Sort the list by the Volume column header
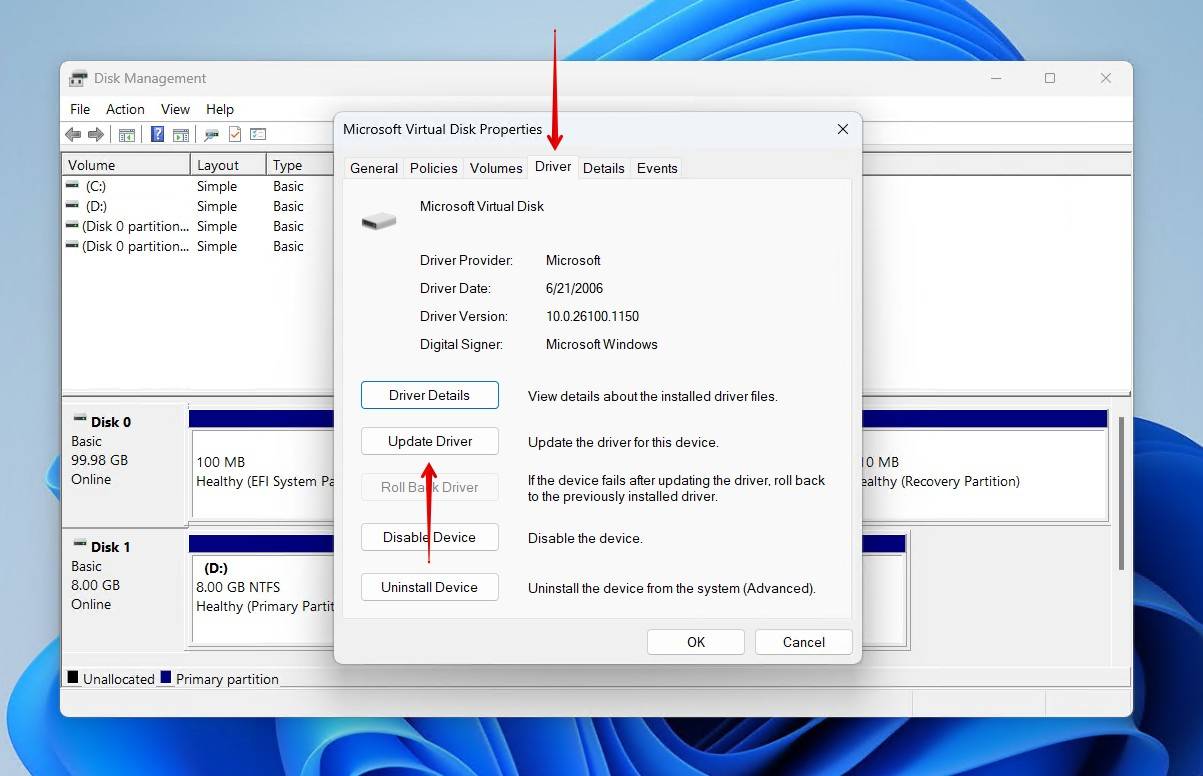This screenshot has height=776, width=1203. click(x=126, y=165)
